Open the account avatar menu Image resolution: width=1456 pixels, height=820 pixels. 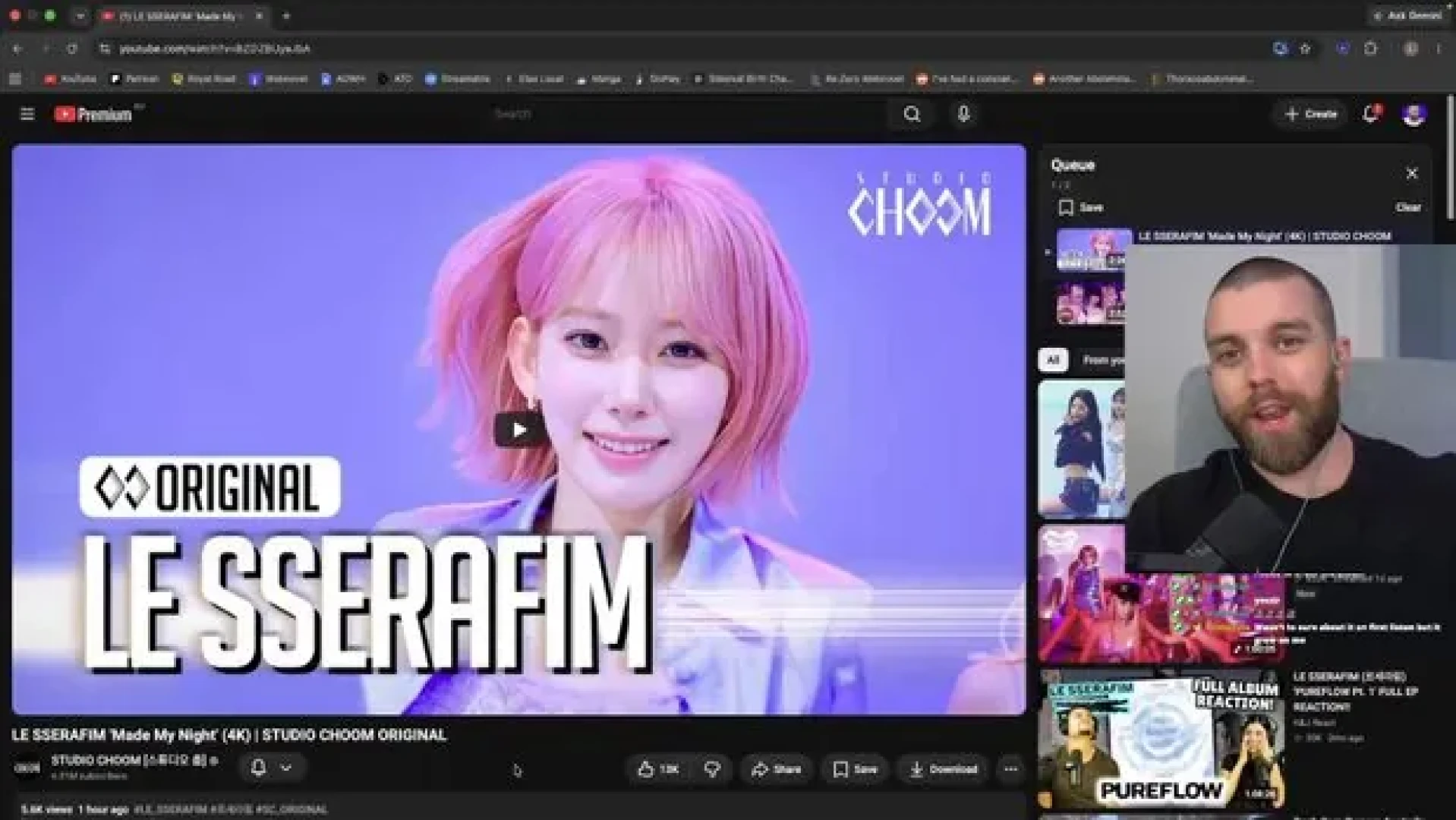[x=1413, y=114]
